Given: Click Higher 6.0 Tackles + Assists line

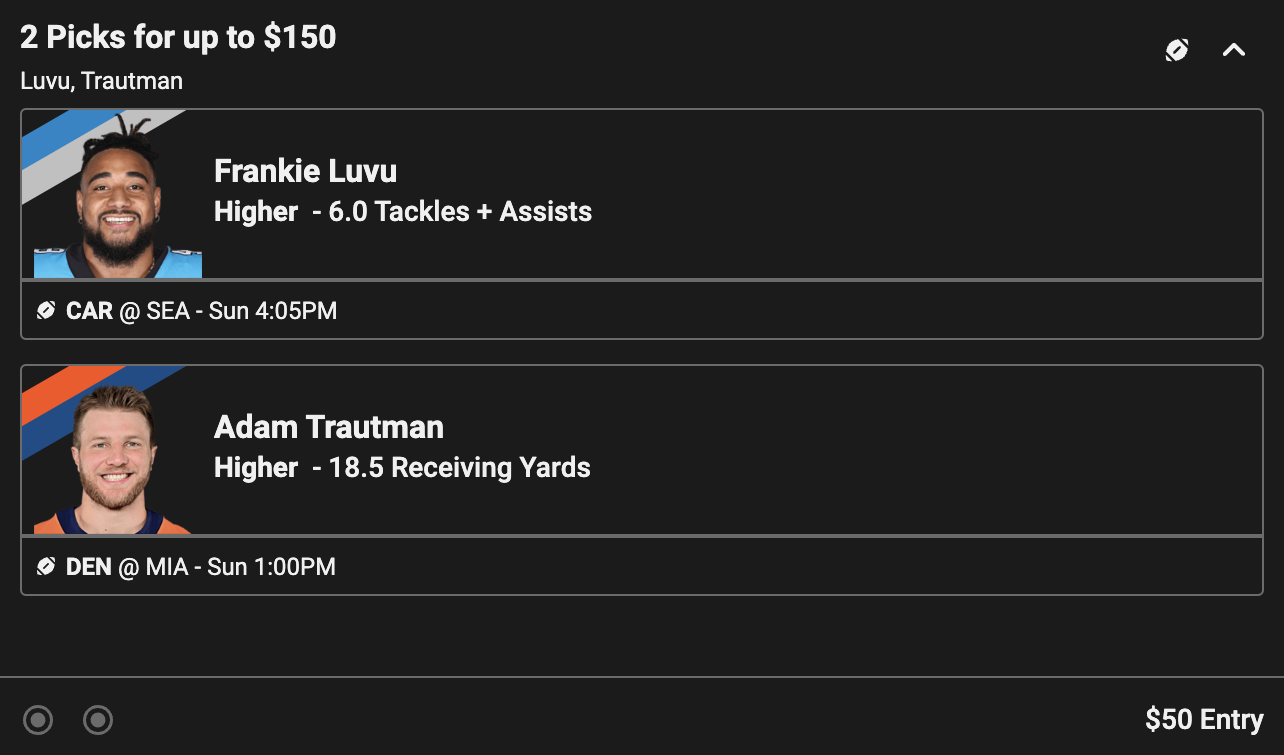Looking at the screenshot, I should pos(403,212).
